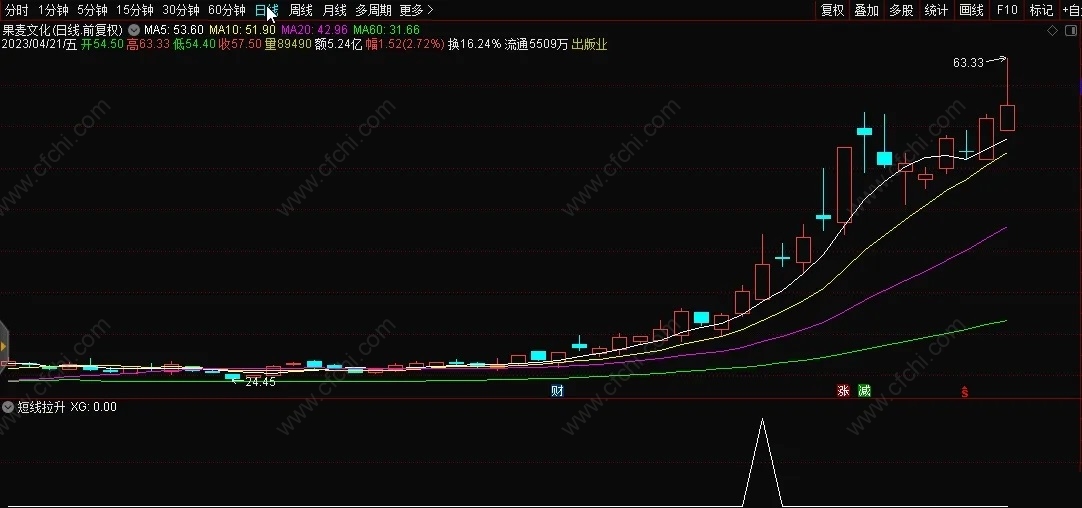Click the 果麦文化(日线.前复权) stock title
1082x508 pixels.
[x=63, y=30]
